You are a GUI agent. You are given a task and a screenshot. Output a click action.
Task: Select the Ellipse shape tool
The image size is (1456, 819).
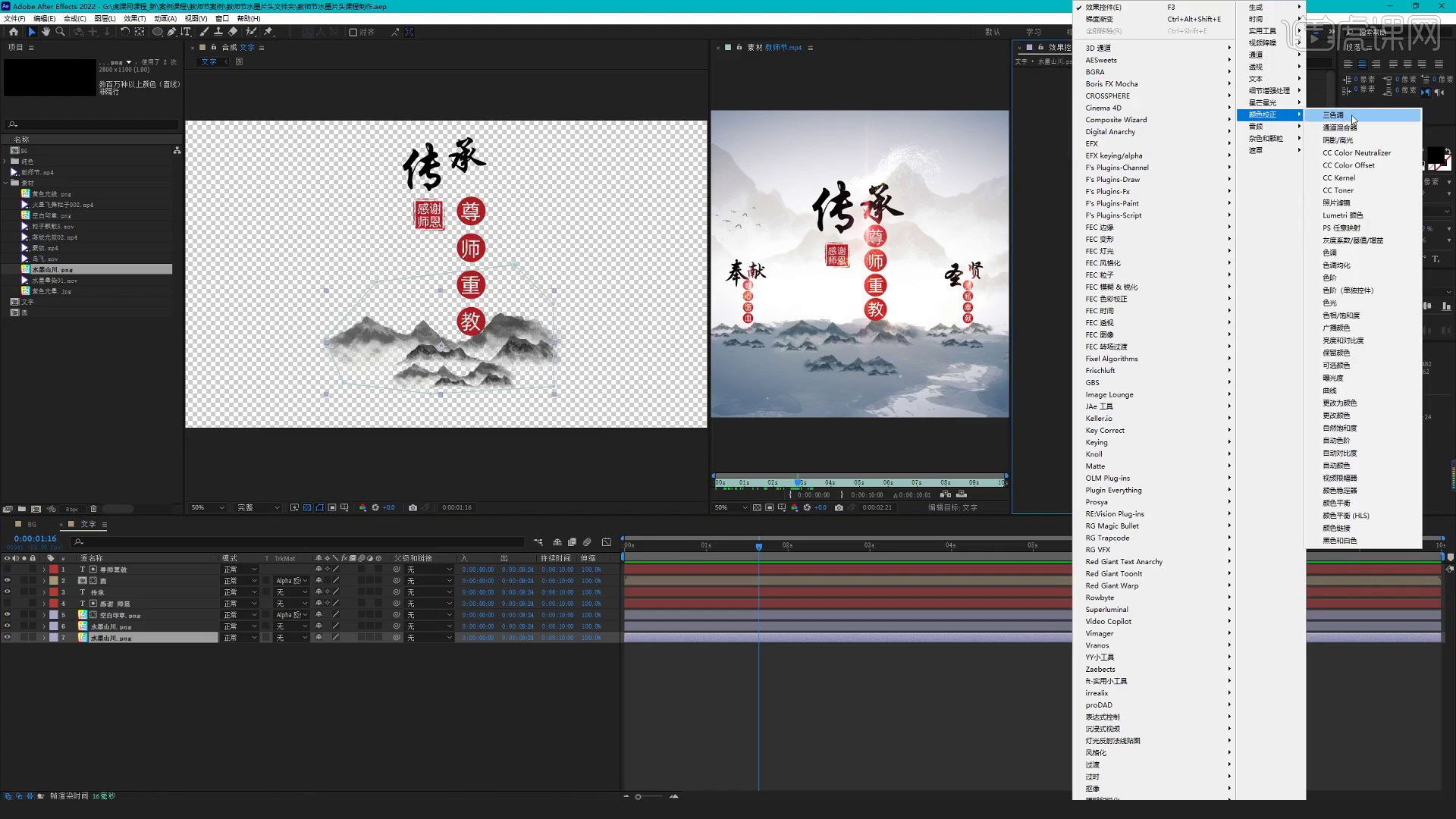(158, 32)
